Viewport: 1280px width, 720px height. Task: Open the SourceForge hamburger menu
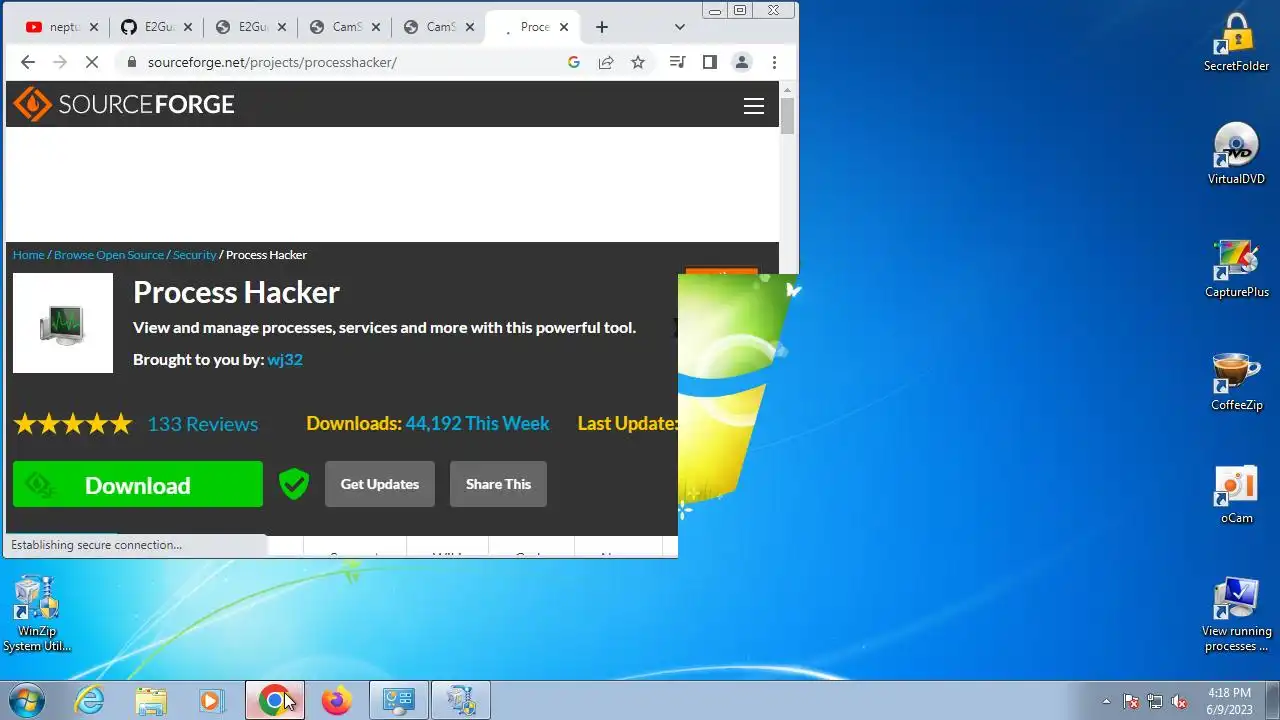point(754,106)
